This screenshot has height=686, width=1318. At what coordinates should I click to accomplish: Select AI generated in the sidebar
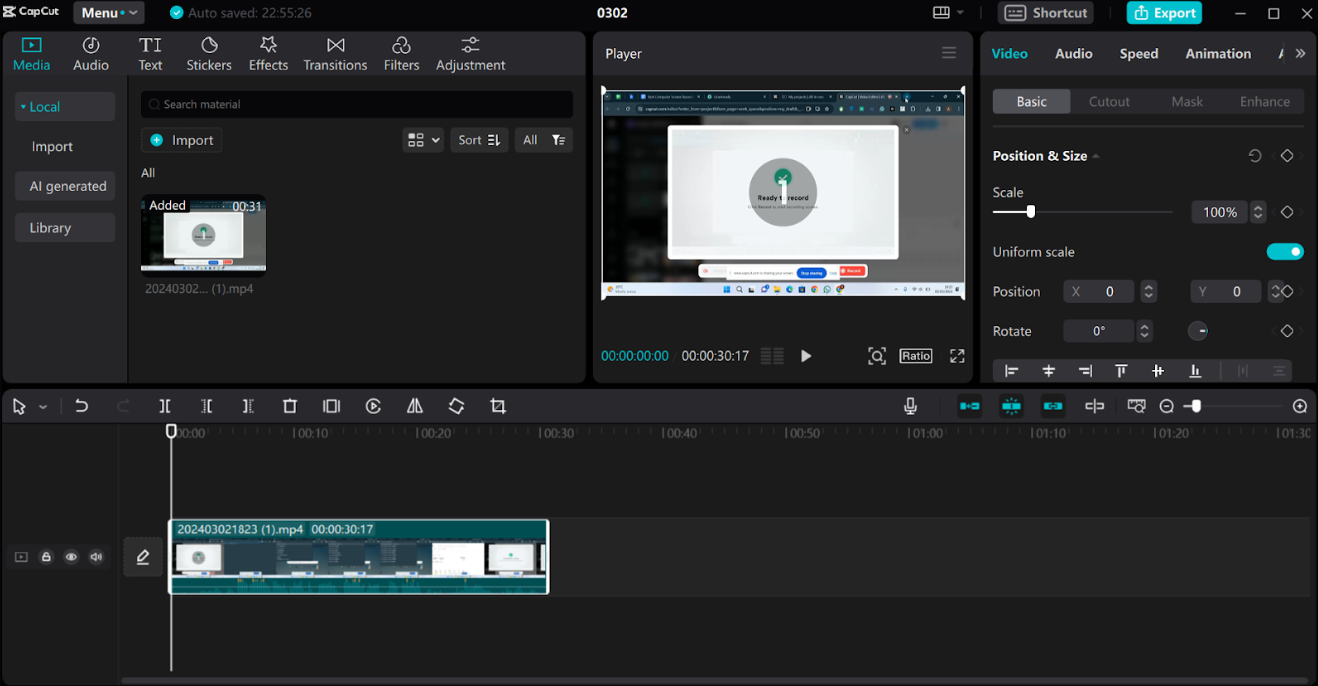(65, 186)
